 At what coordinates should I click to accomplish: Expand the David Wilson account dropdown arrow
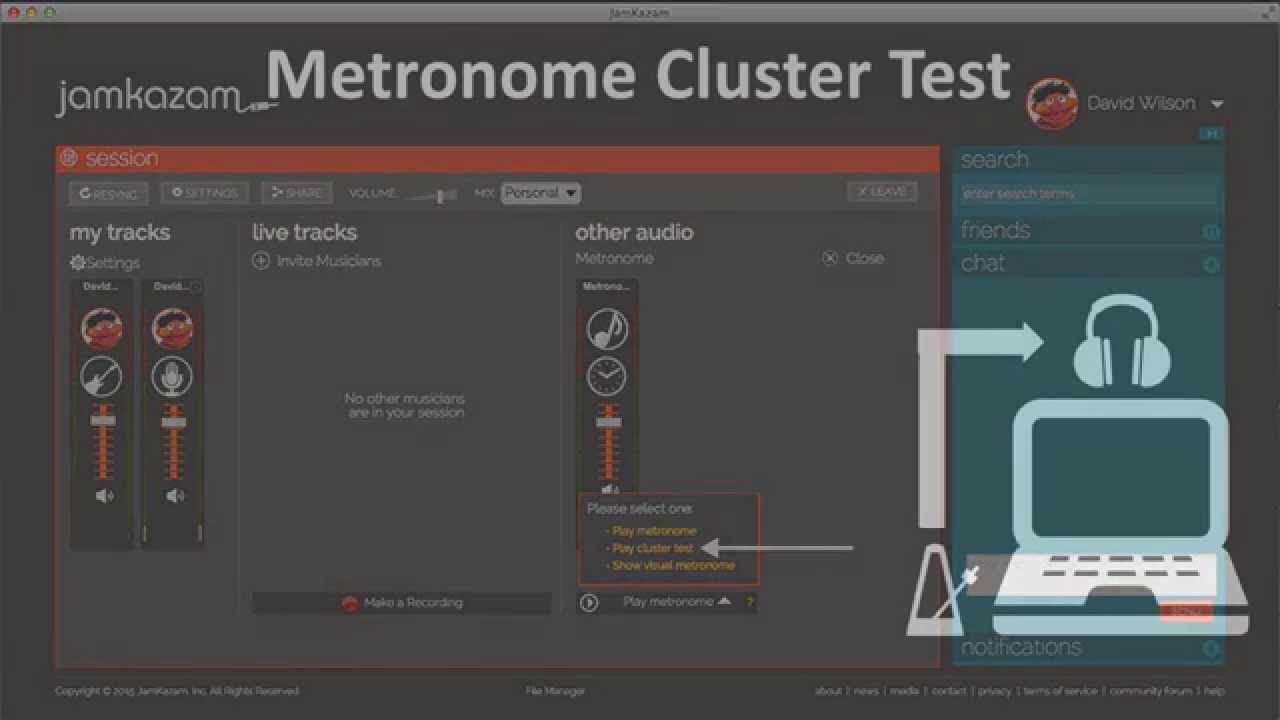[x=1217, y=104]
